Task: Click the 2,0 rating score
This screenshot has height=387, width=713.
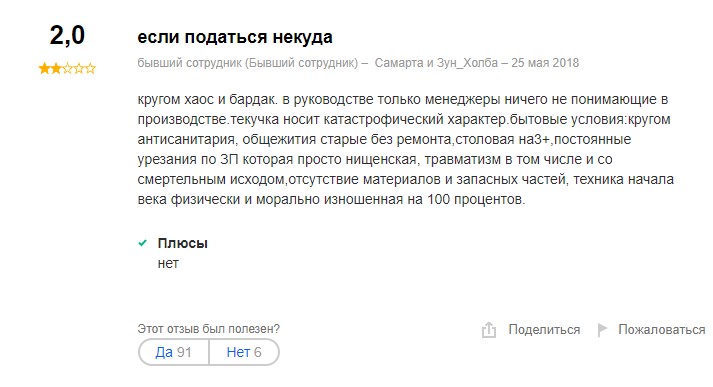Action: point(67,35)
